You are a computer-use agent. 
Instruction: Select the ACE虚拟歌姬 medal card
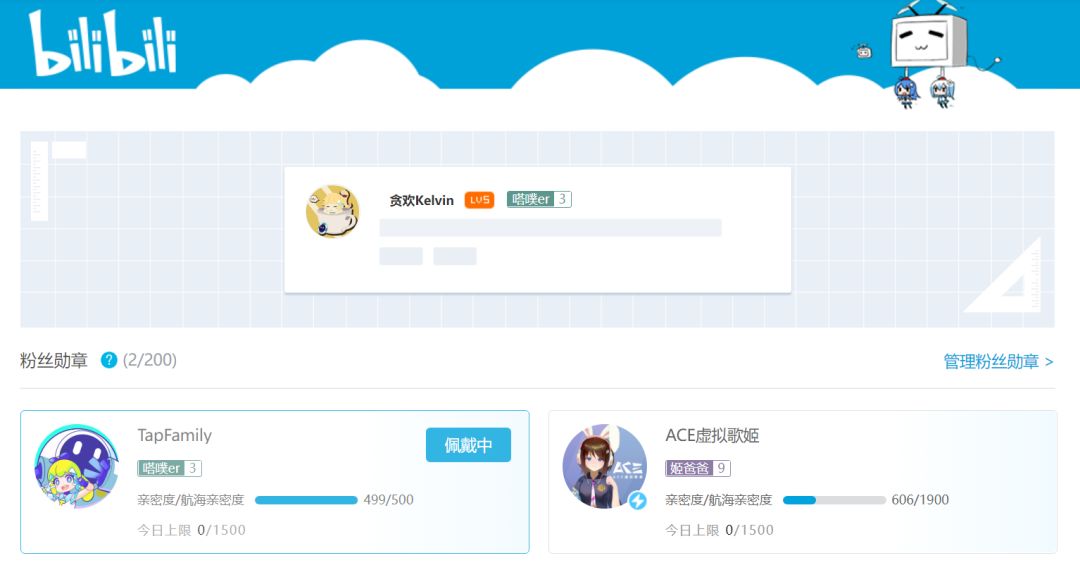(x=802, y=482)
